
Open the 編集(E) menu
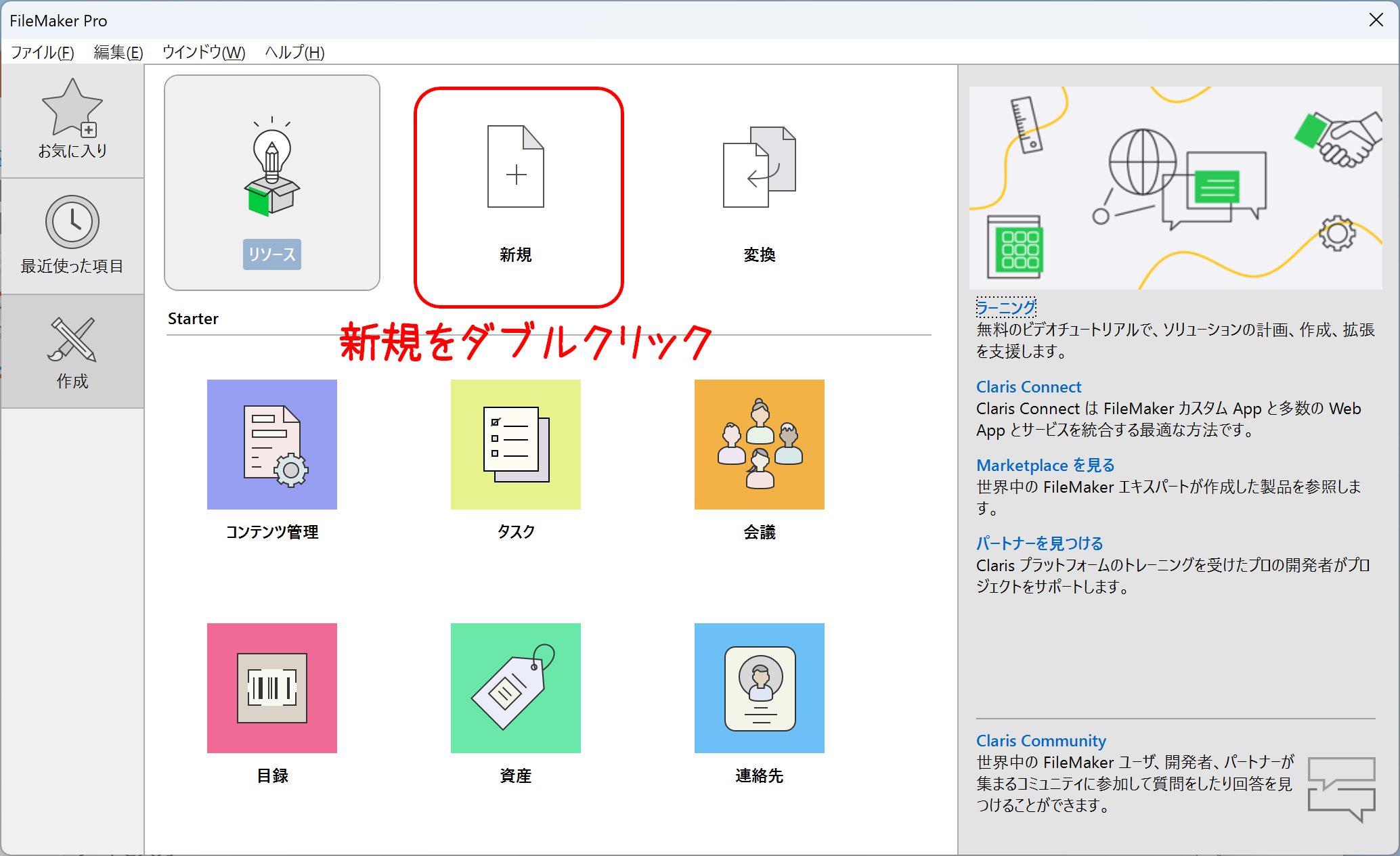(118, 52)
